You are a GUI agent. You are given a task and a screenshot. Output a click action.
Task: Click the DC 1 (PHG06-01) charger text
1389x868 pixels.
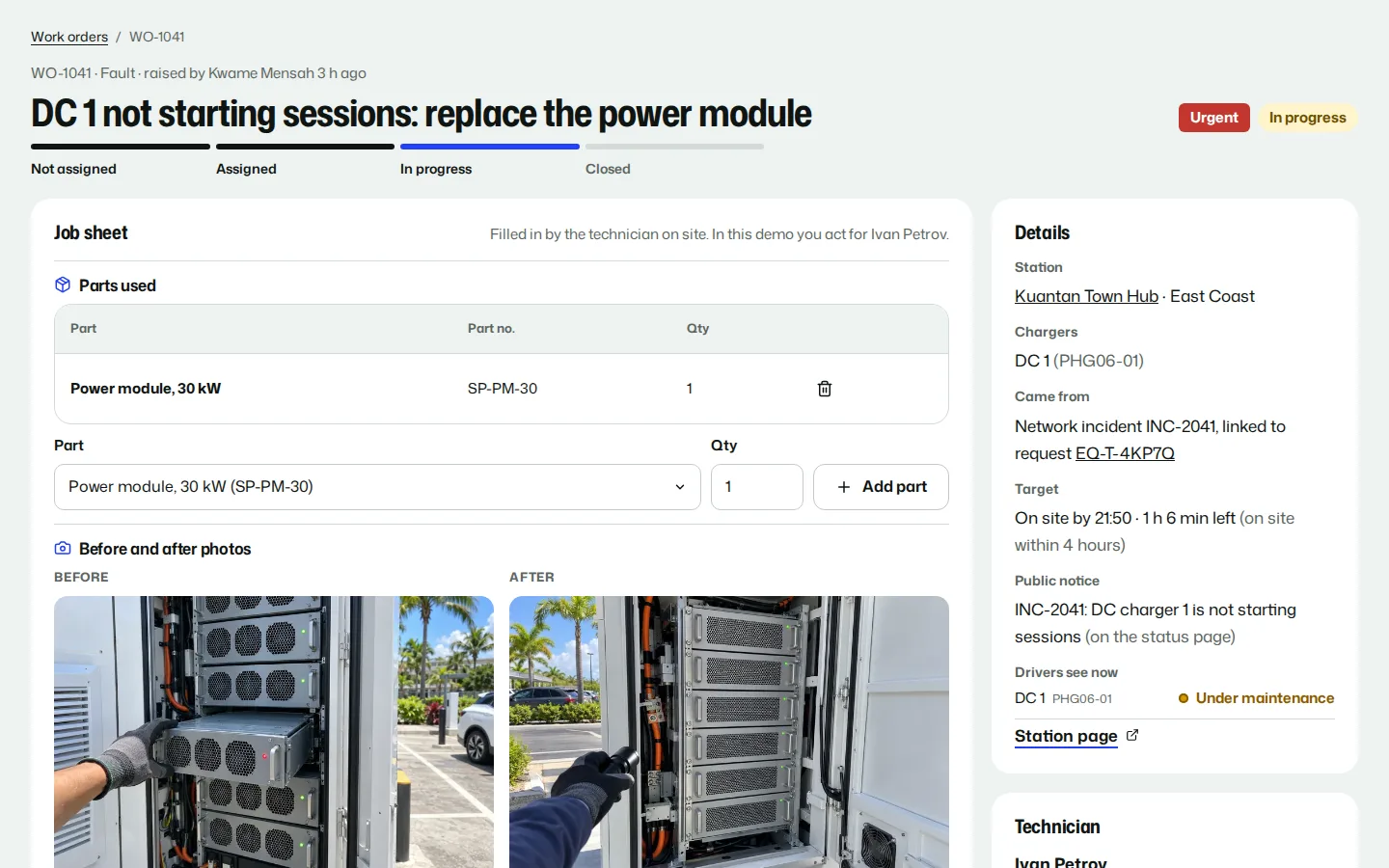click(x=1079, y=361)
